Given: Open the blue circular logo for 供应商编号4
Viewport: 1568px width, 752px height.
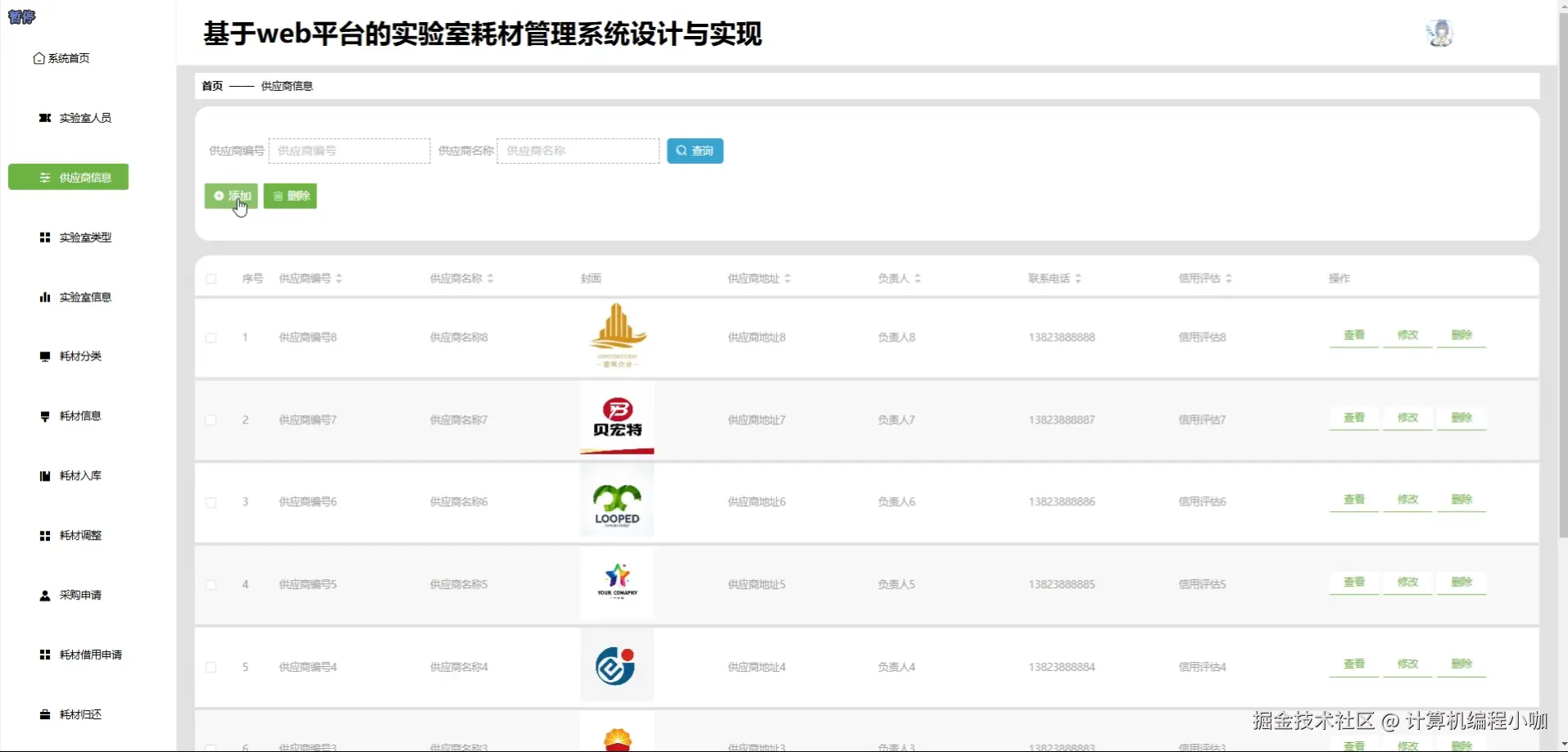Looking at the screenshot, I should (x=617, y=665).
